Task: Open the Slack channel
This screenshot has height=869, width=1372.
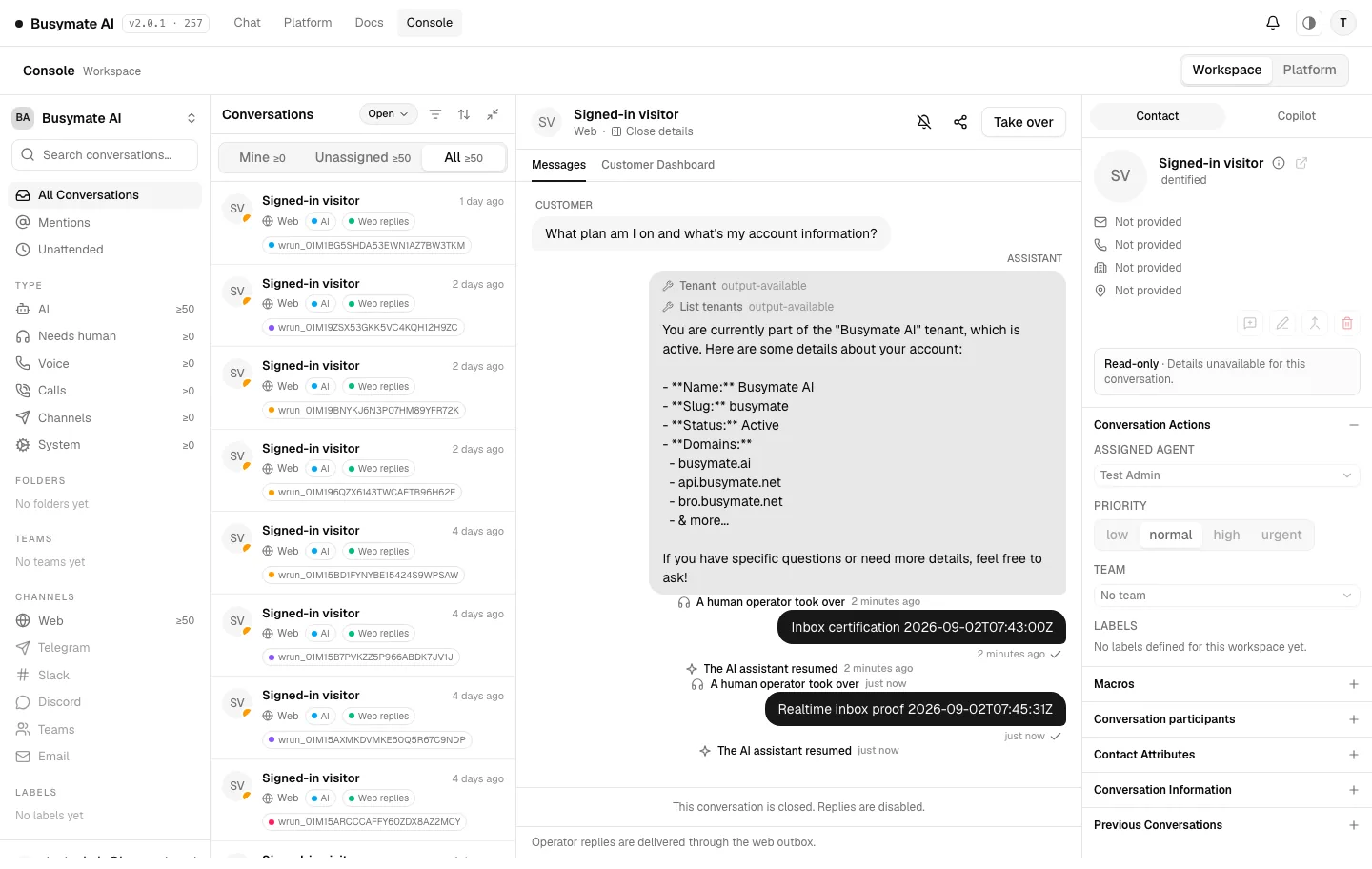Action: click(x=105, y=675)
